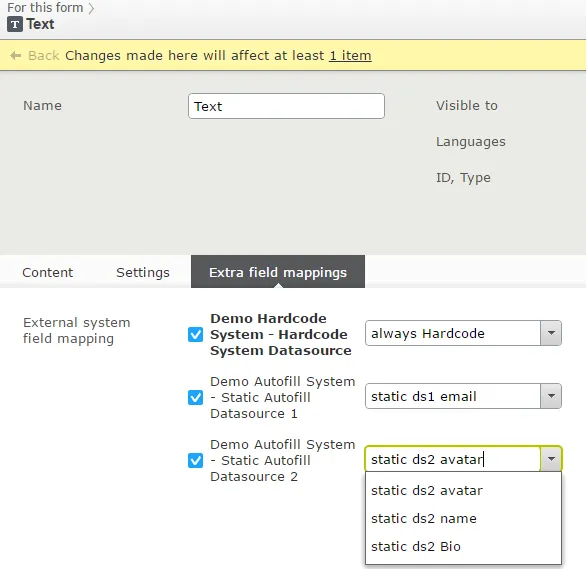The image size is (587, 569).
Task: Open the always Hardcode dropdown arrow
Action: tap(551, 333)
